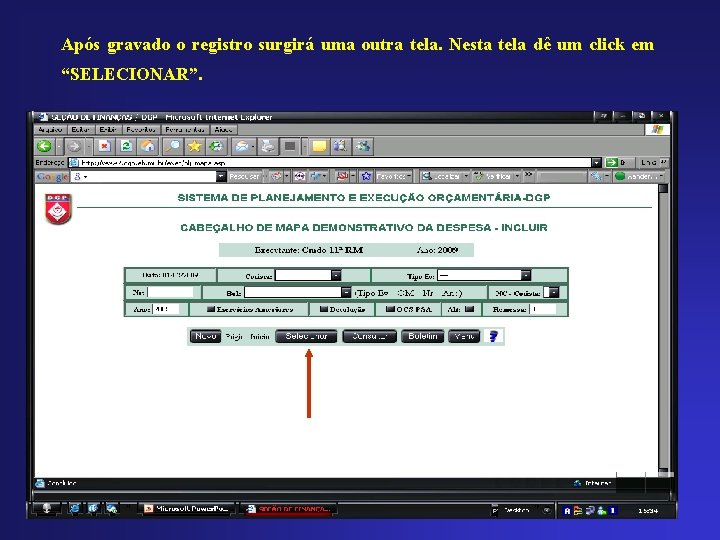The width and height of the screenshot is (720, 540).
Task: Click into the Nr input field
Action: tap(170, 292)
